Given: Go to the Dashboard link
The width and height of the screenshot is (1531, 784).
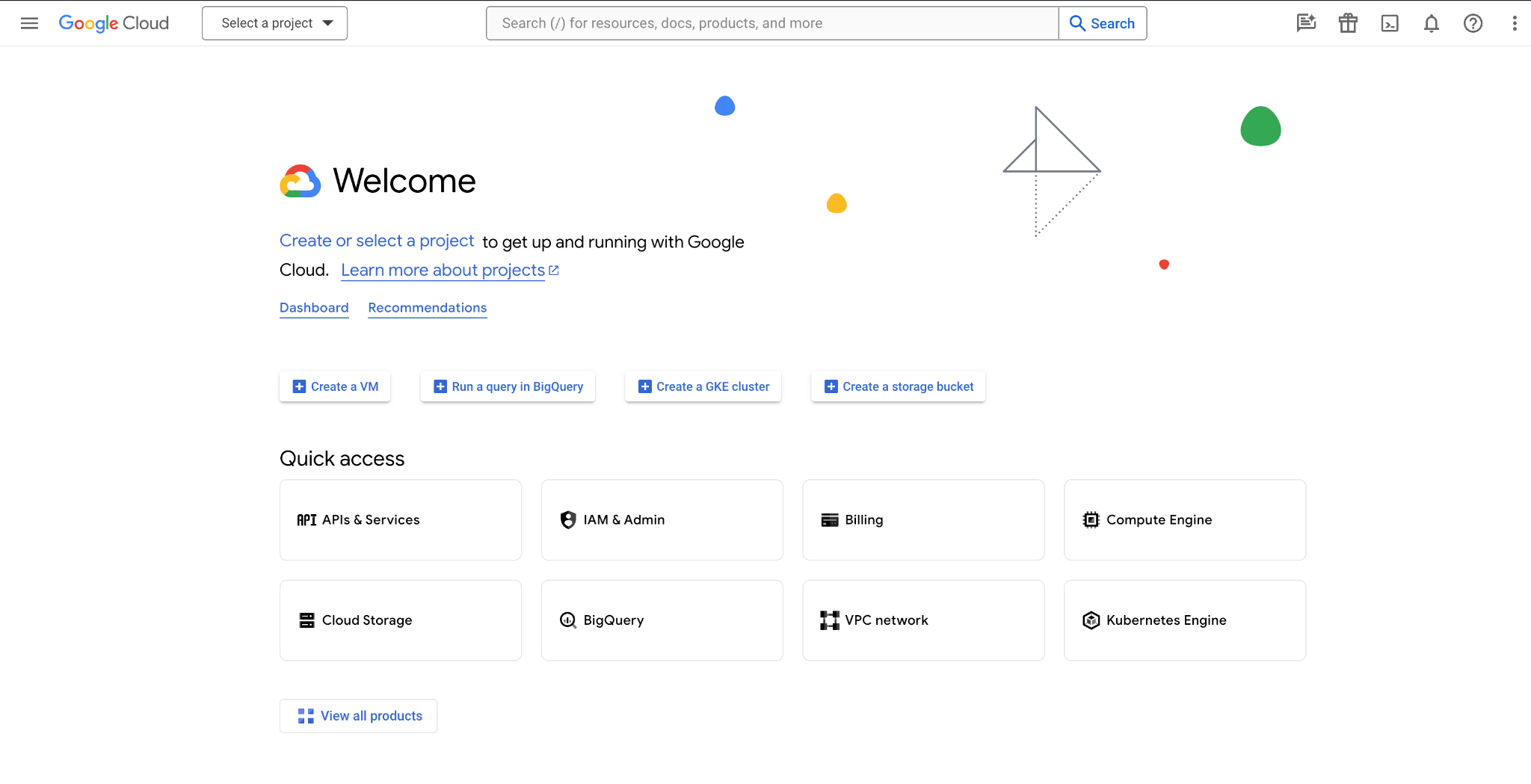Looking at the screenshot, I should click(314, 308).
